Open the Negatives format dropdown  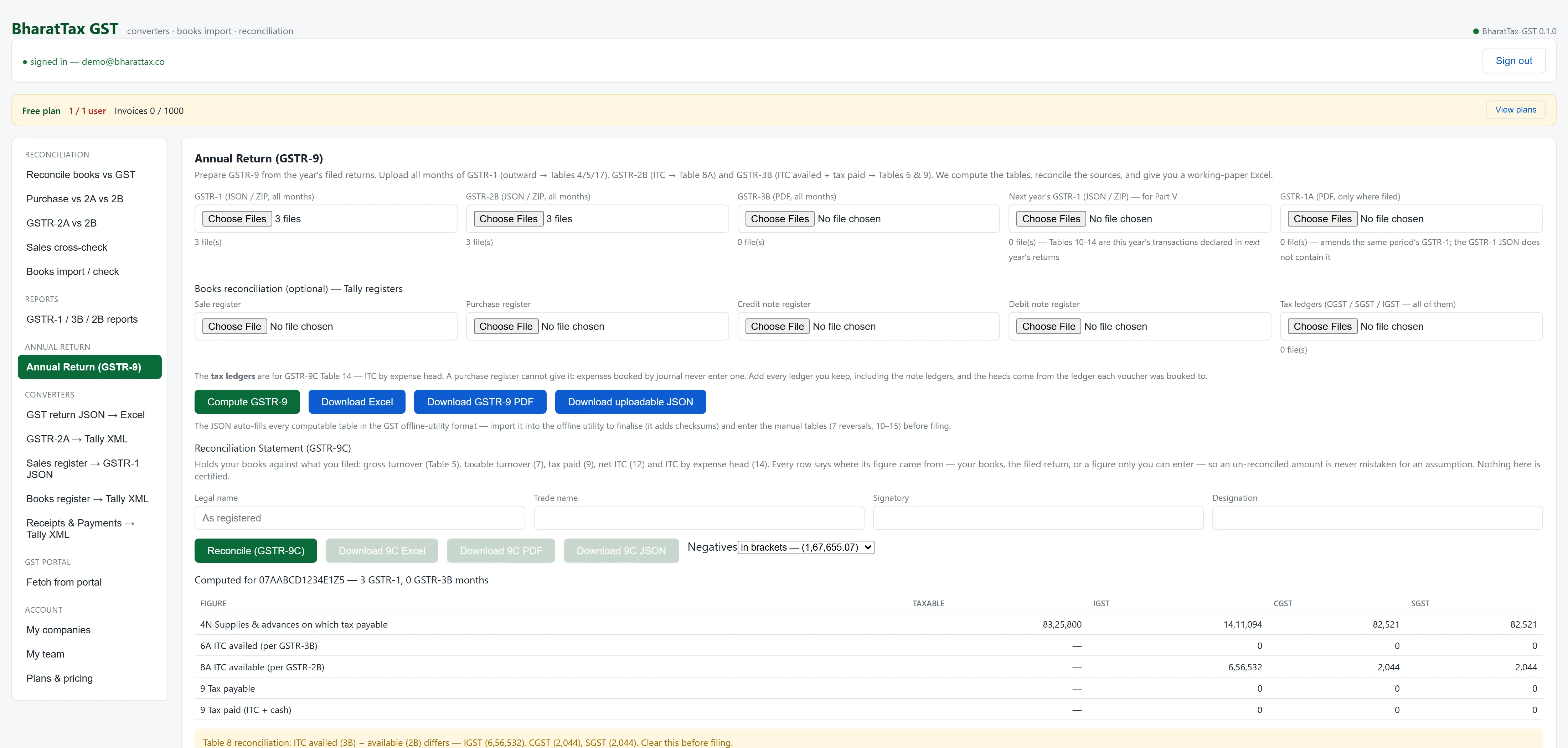805,547
